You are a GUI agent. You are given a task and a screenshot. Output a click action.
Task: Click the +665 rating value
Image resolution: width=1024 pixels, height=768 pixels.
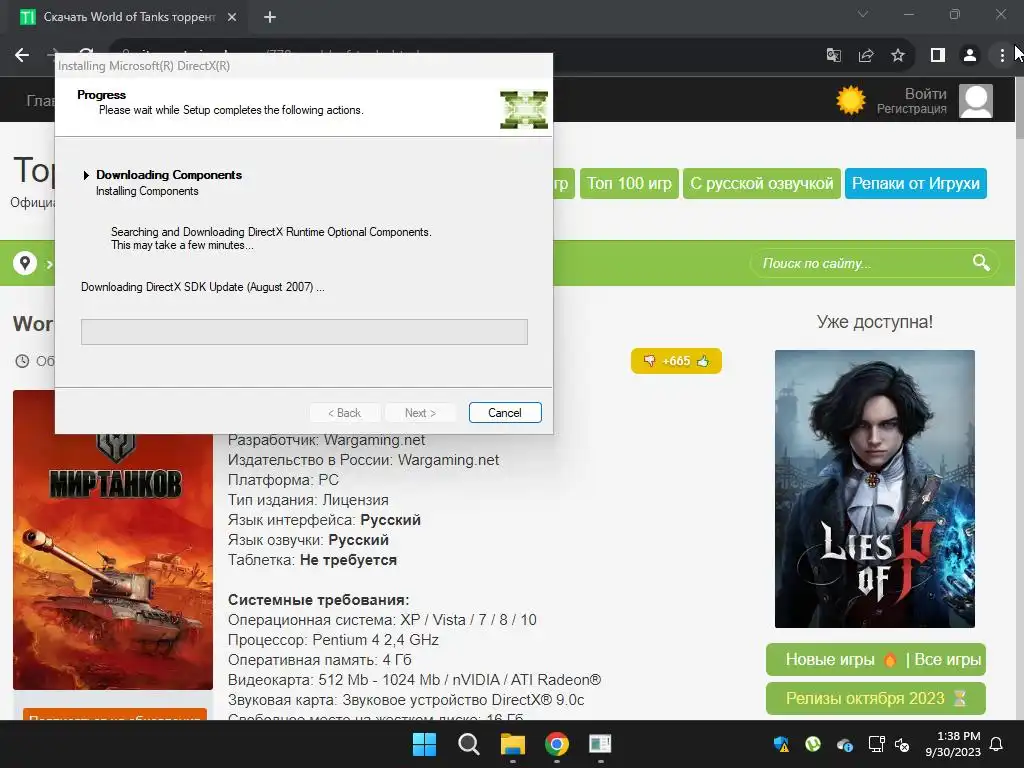coord(676,361)
